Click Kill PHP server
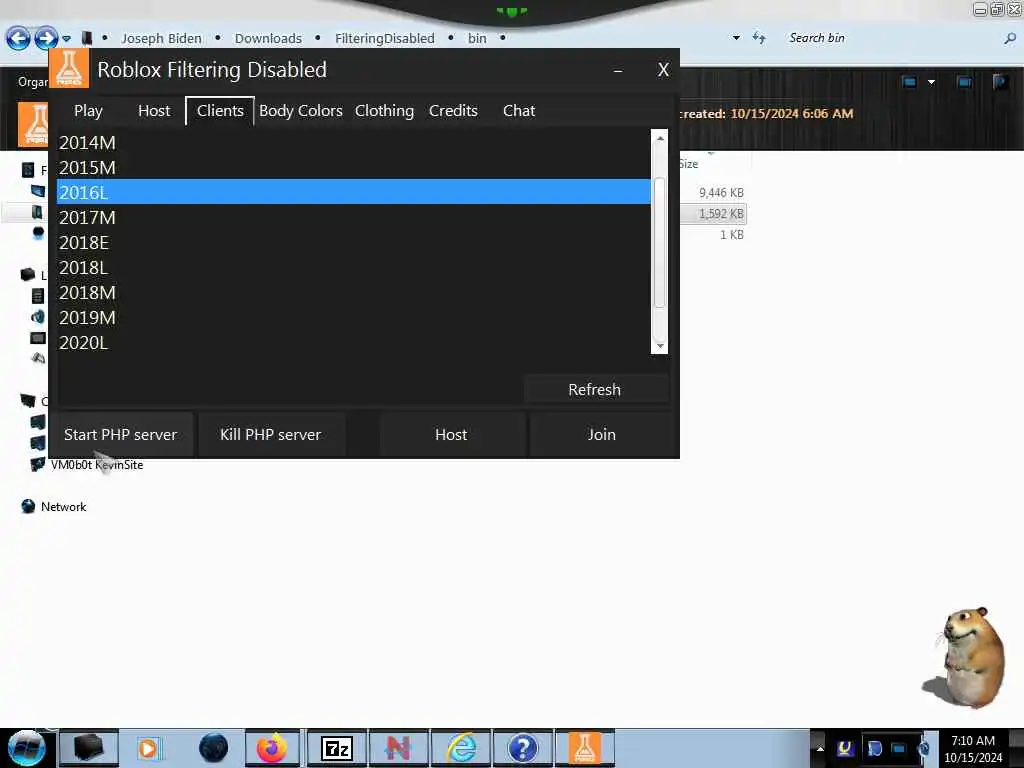This screenshot has width=1024, height=768. (270, 434)
